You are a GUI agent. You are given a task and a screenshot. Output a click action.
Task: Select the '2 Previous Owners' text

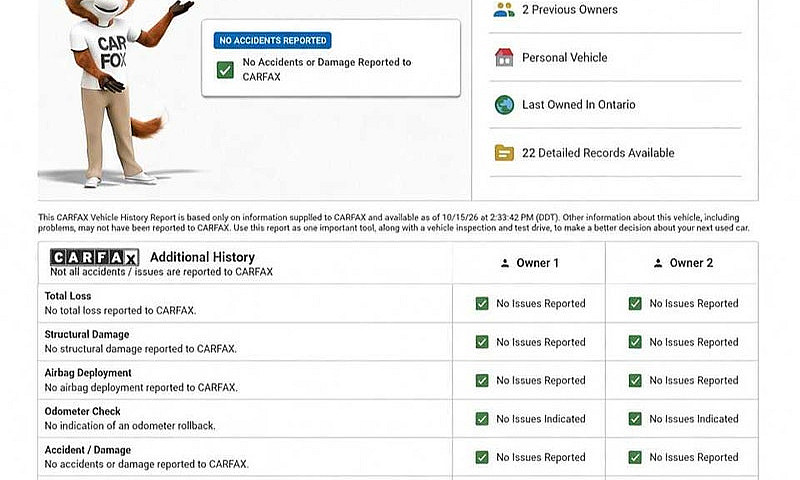(569, 10)
